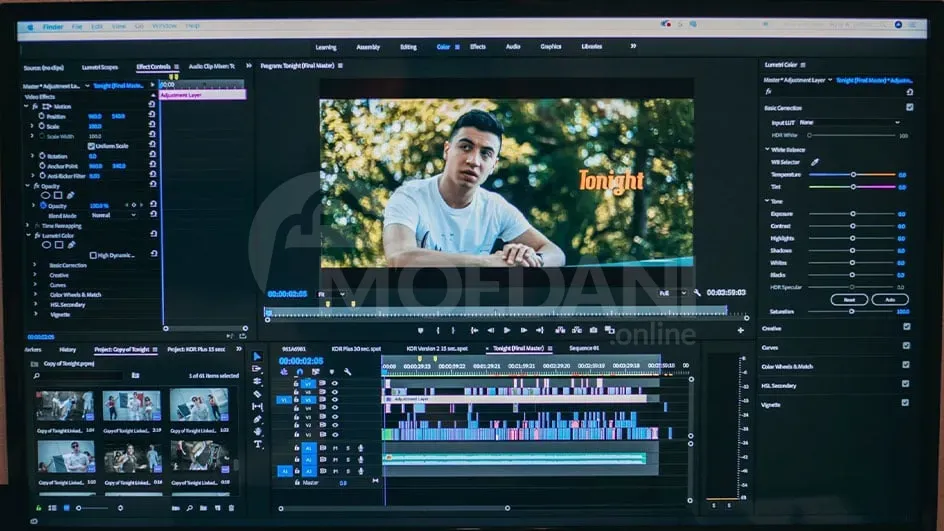
Task: Click the Opacity pen mask tool
Action: 70,196
